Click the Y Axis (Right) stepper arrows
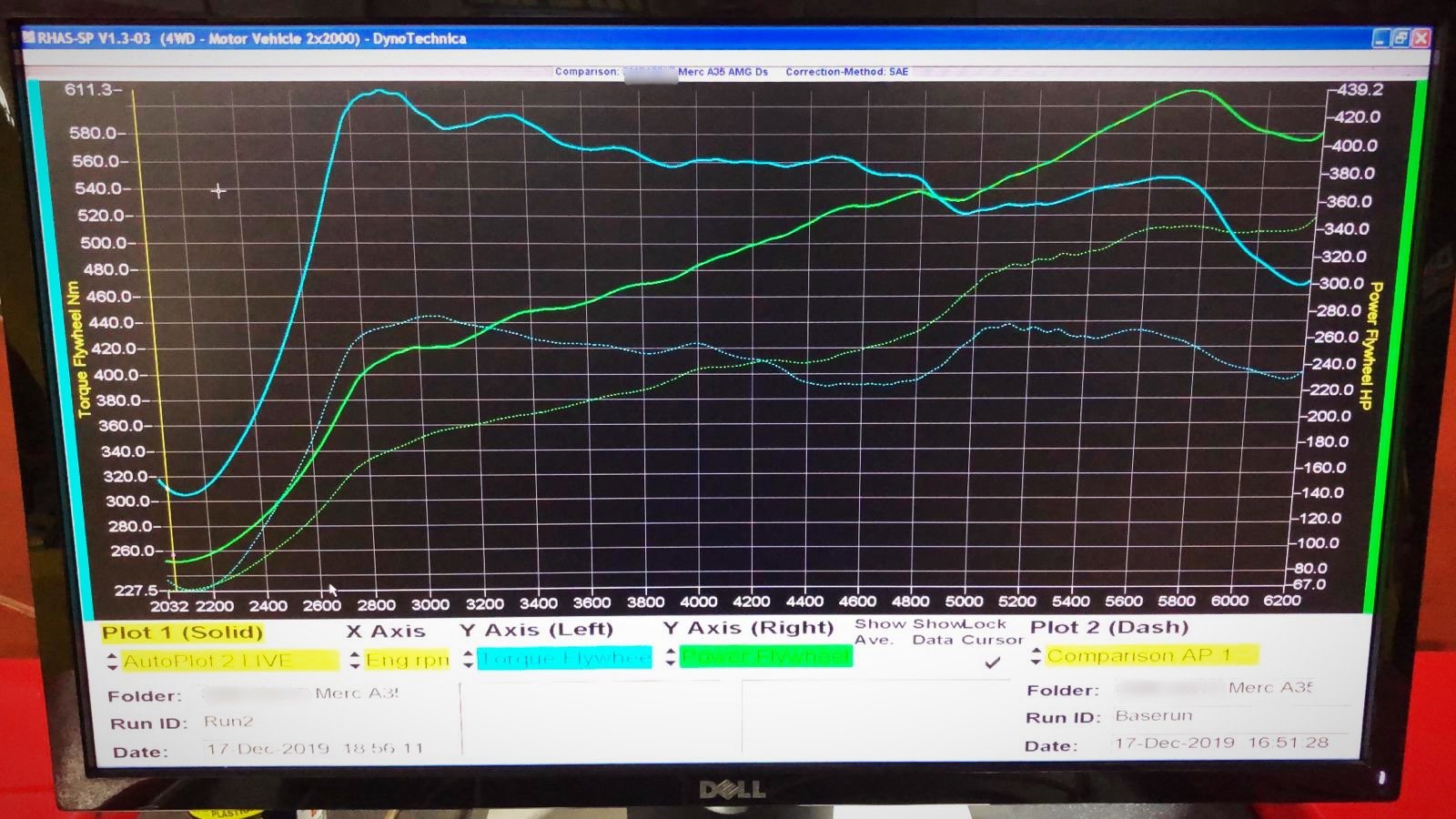This screenshot has height=819, width=1456. coord(671,657)
